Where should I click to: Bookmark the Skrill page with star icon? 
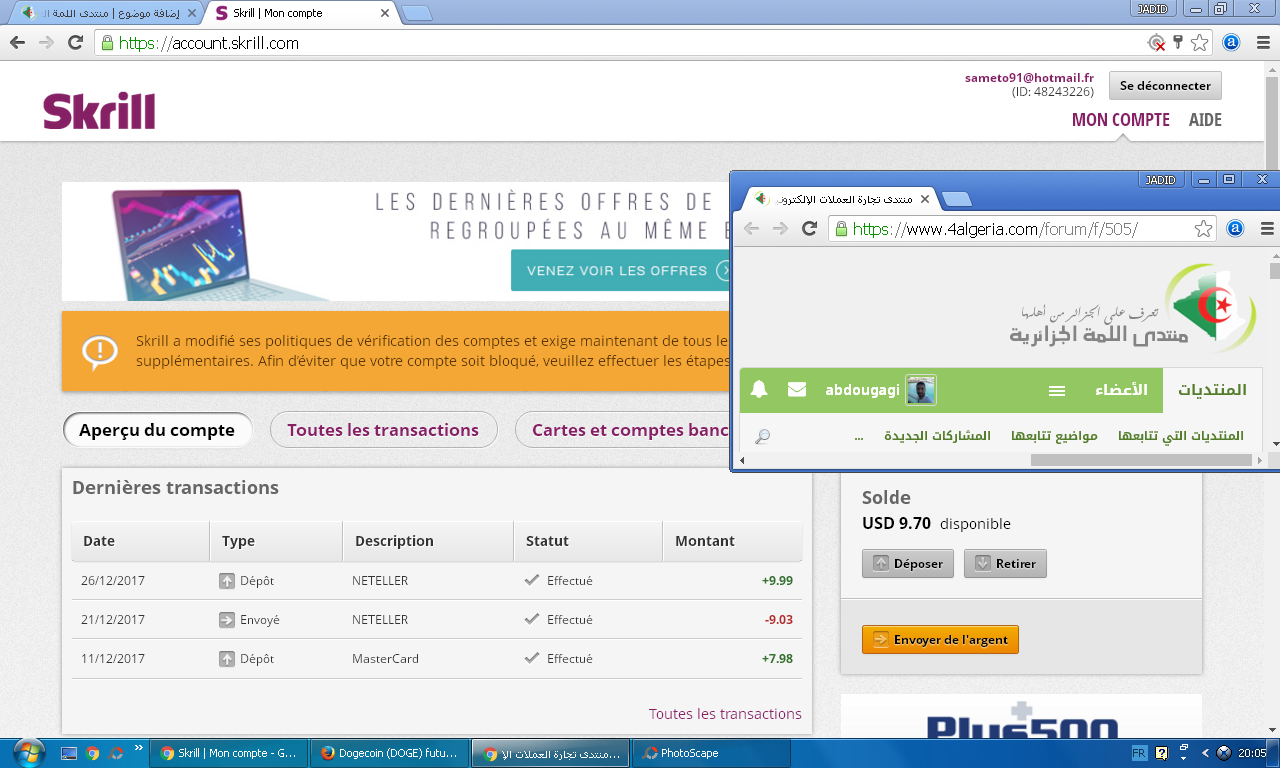pyautogui.click(x=1200, y=43)
